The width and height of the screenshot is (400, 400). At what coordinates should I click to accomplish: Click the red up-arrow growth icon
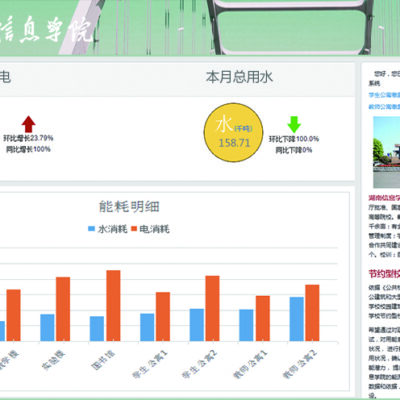pyautogui.click(x=29, y=124)
